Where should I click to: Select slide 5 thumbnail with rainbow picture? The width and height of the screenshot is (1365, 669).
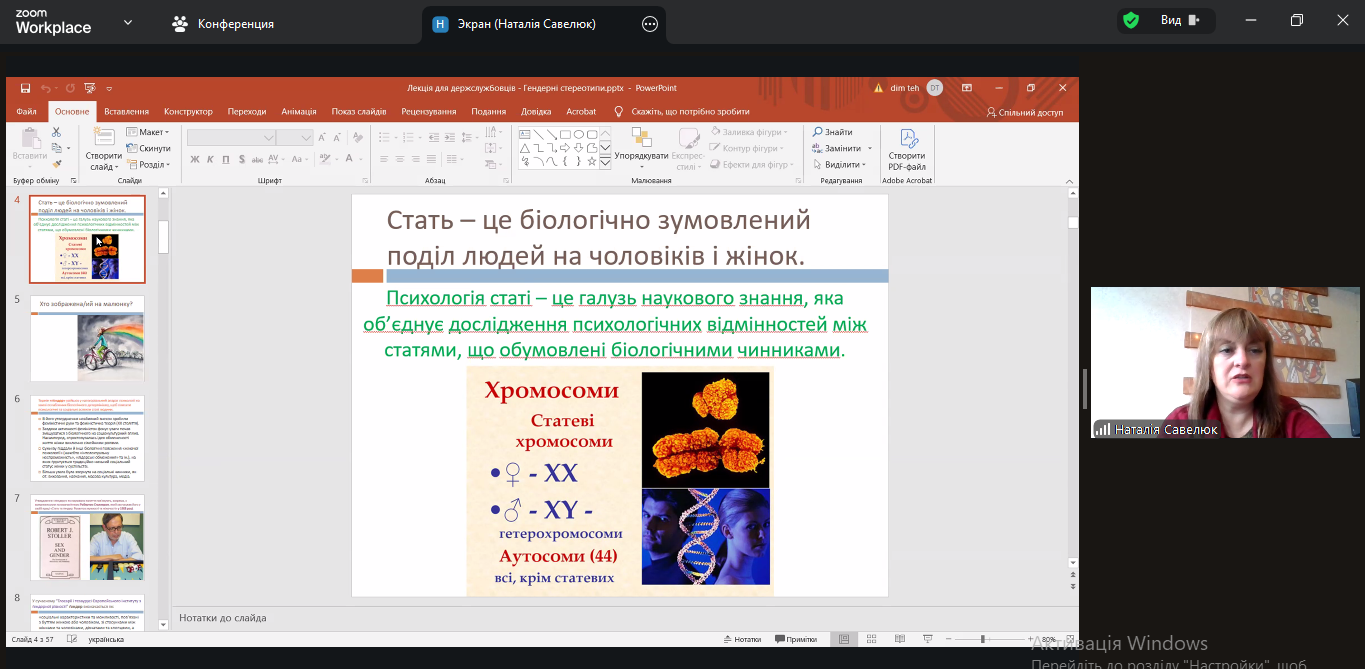(87, 338)
